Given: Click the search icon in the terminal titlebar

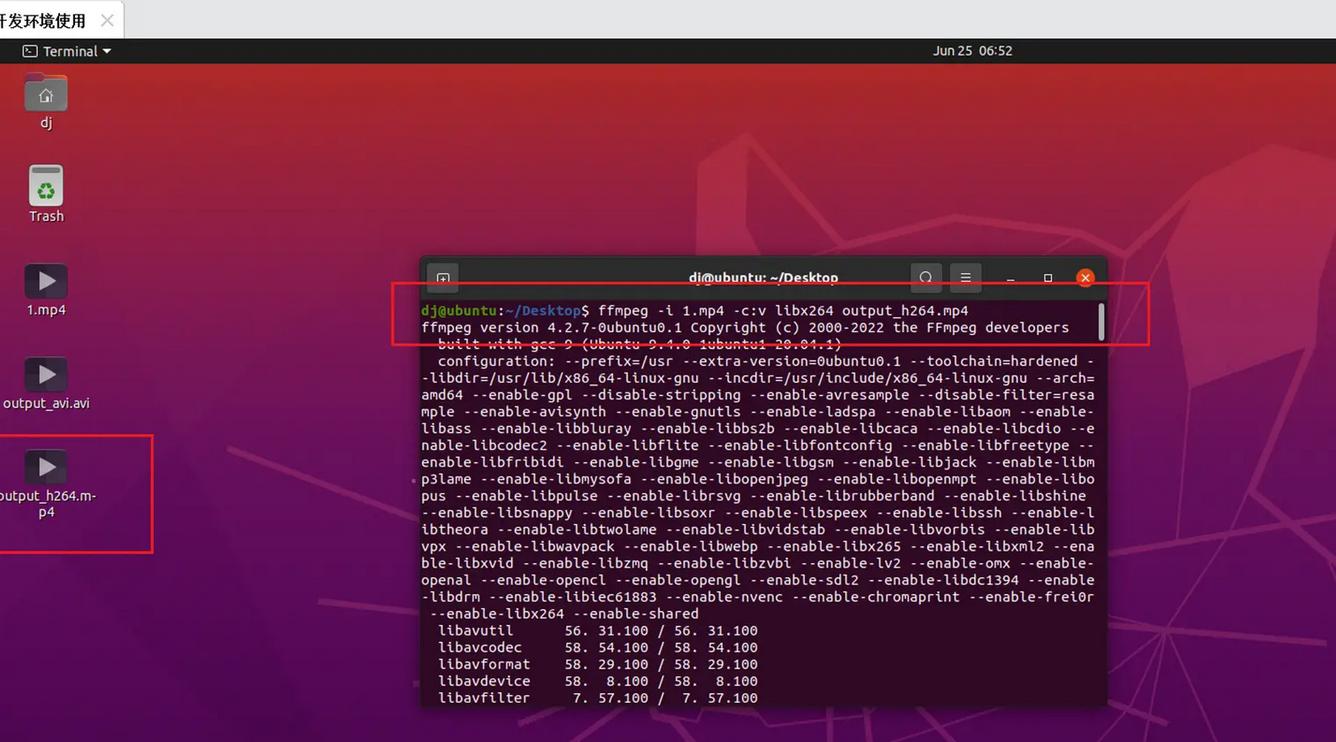Looking at the screenshot, I should pyautogui.click(x=925, y=278).
